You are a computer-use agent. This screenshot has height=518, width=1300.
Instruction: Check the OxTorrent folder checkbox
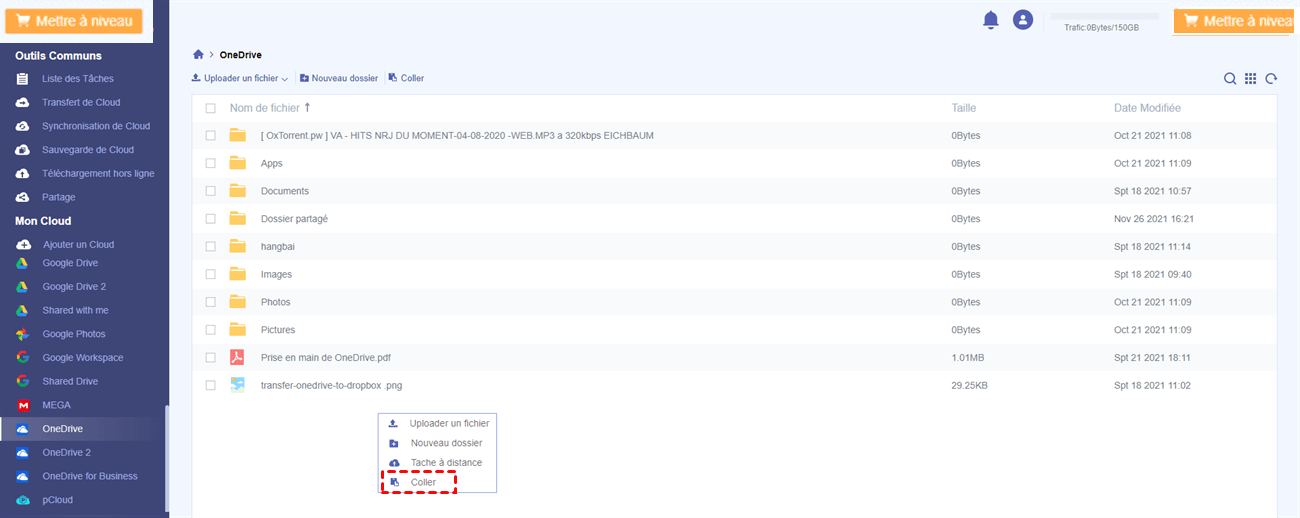[x=210, y=135]
